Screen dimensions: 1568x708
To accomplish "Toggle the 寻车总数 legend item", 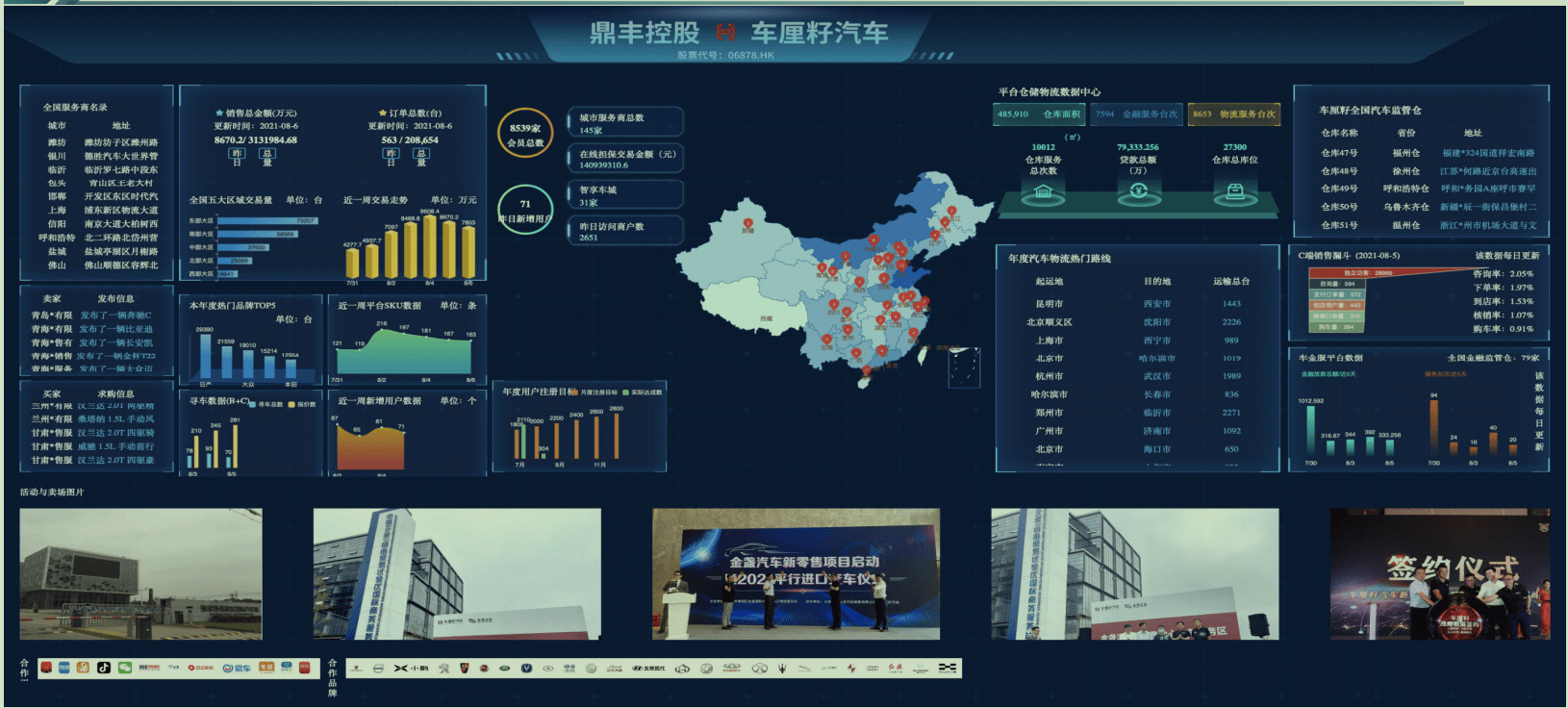I will click(267, 404).
